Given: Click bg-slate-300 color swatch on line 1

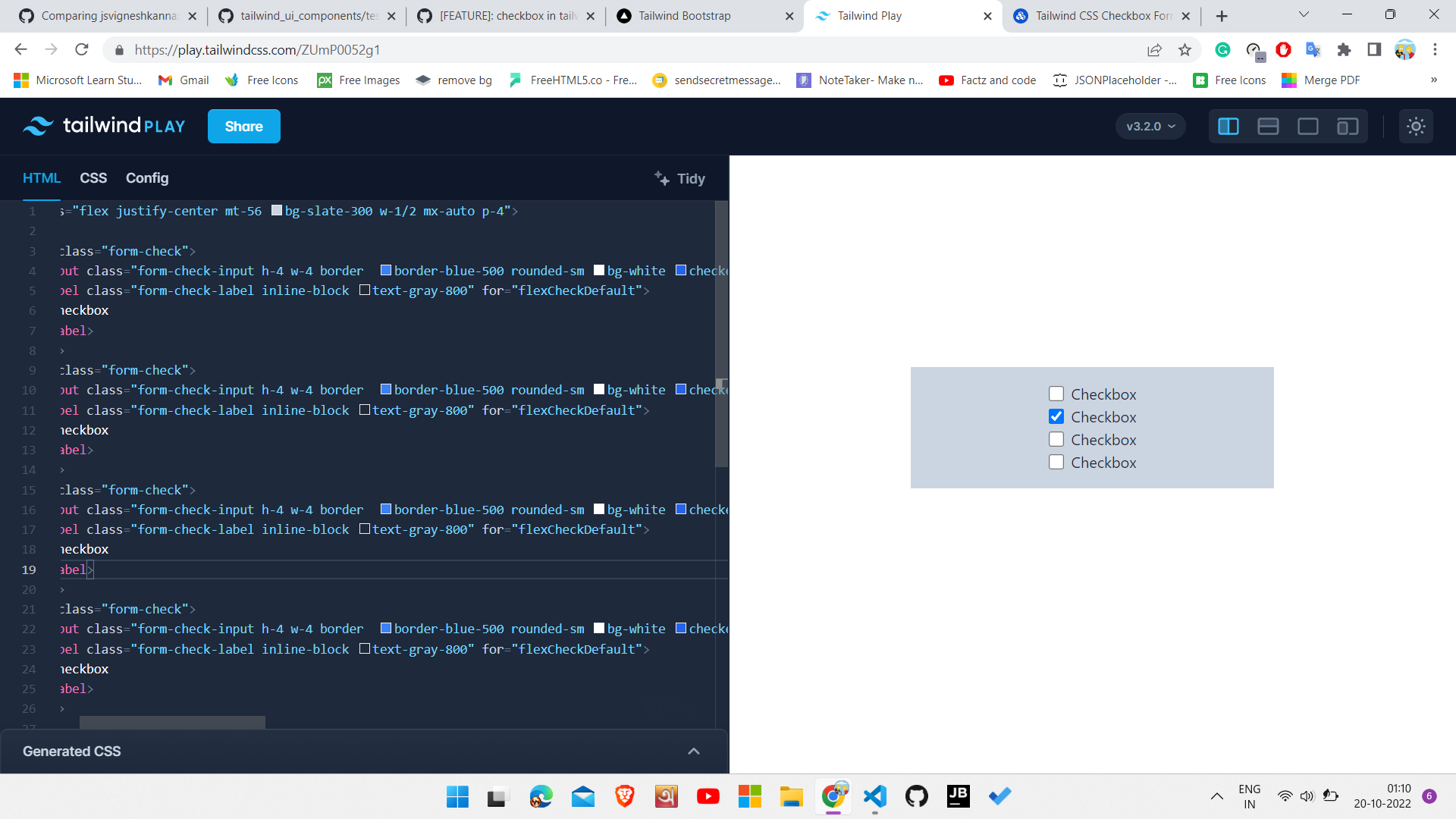Looking at the screenshot, I should tap(277, 211).
